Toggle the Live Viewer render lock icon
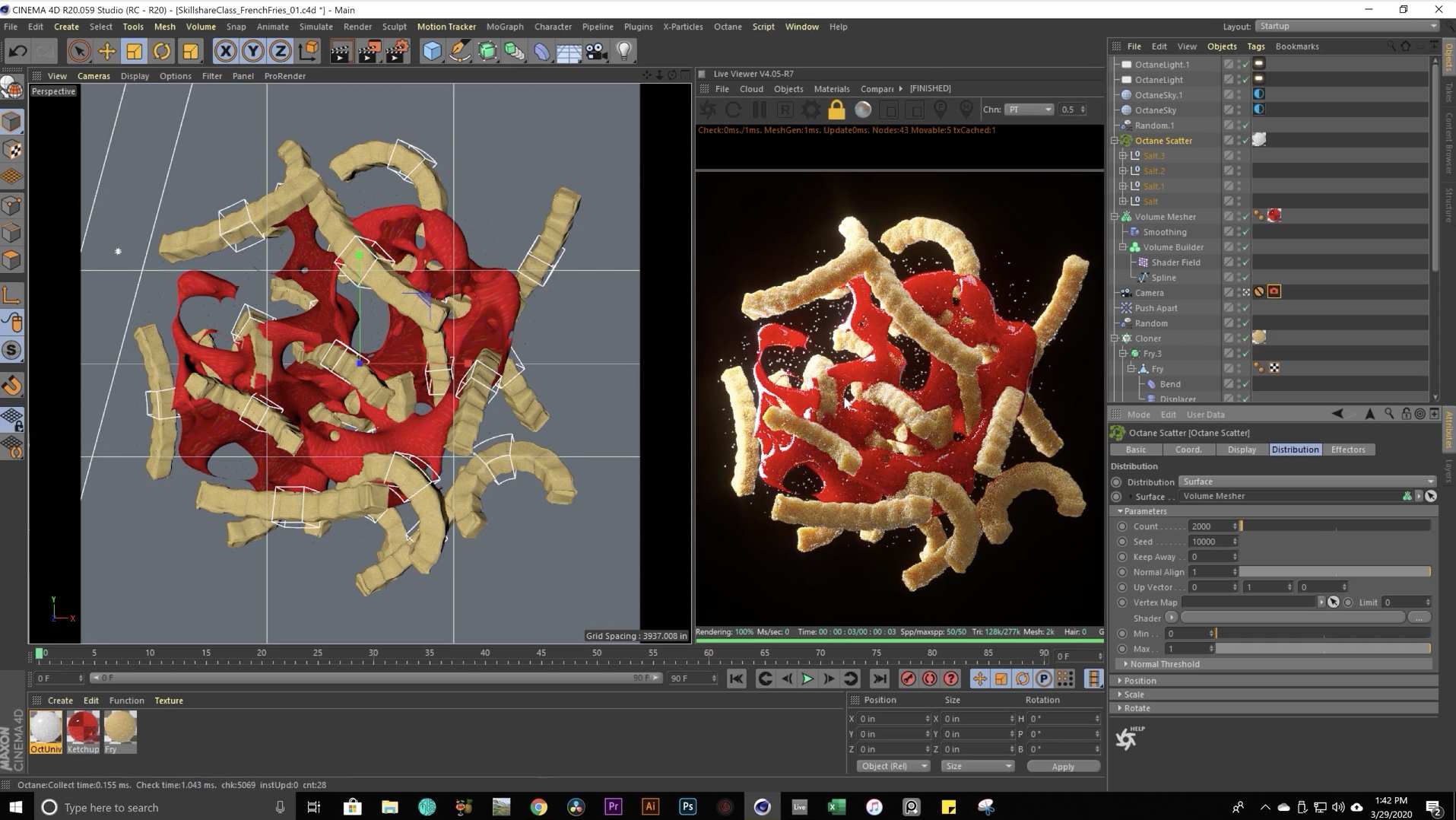 tap(836, 110)
